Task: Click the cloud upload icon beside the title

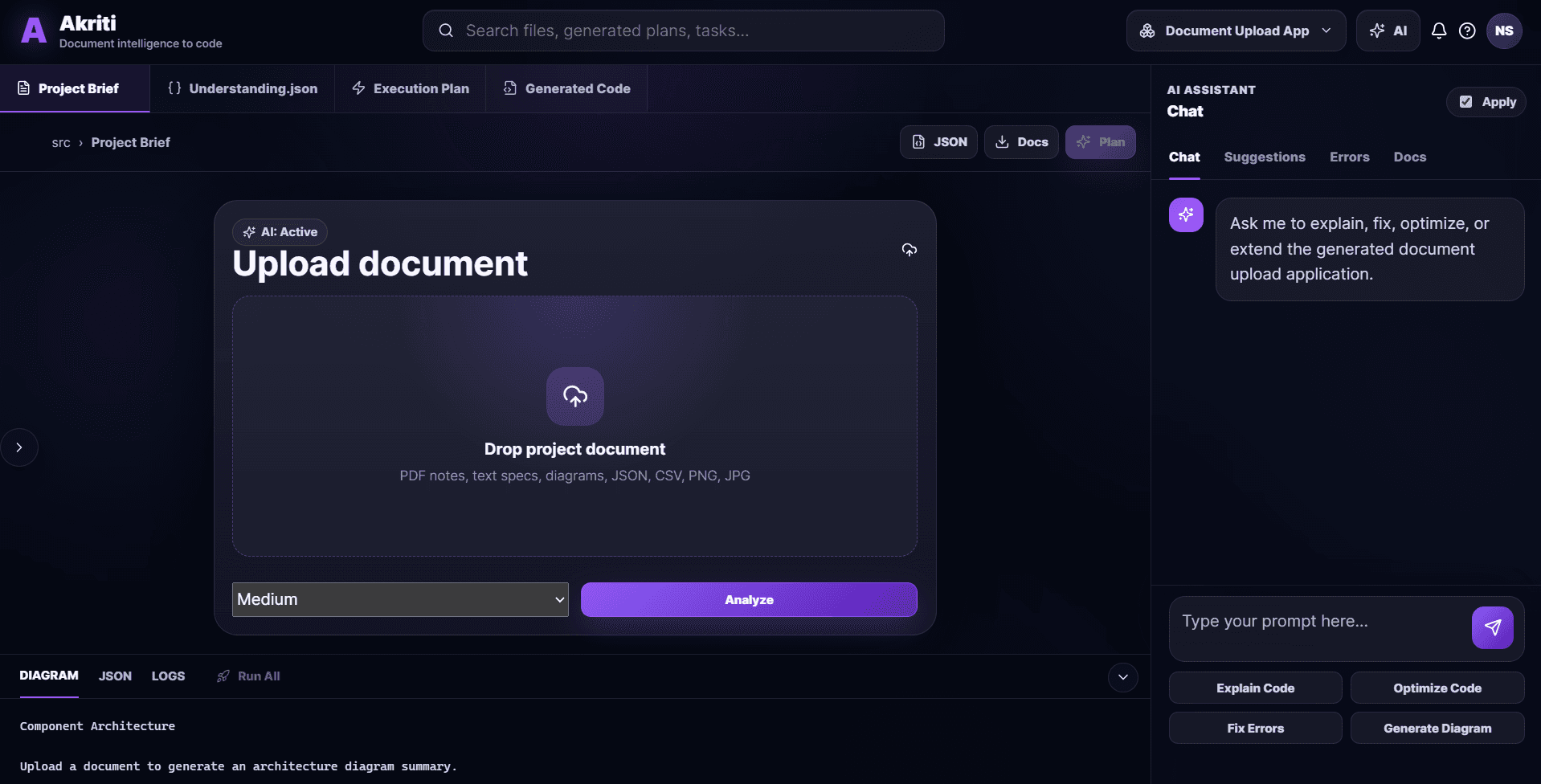Action: click(909, 250)
